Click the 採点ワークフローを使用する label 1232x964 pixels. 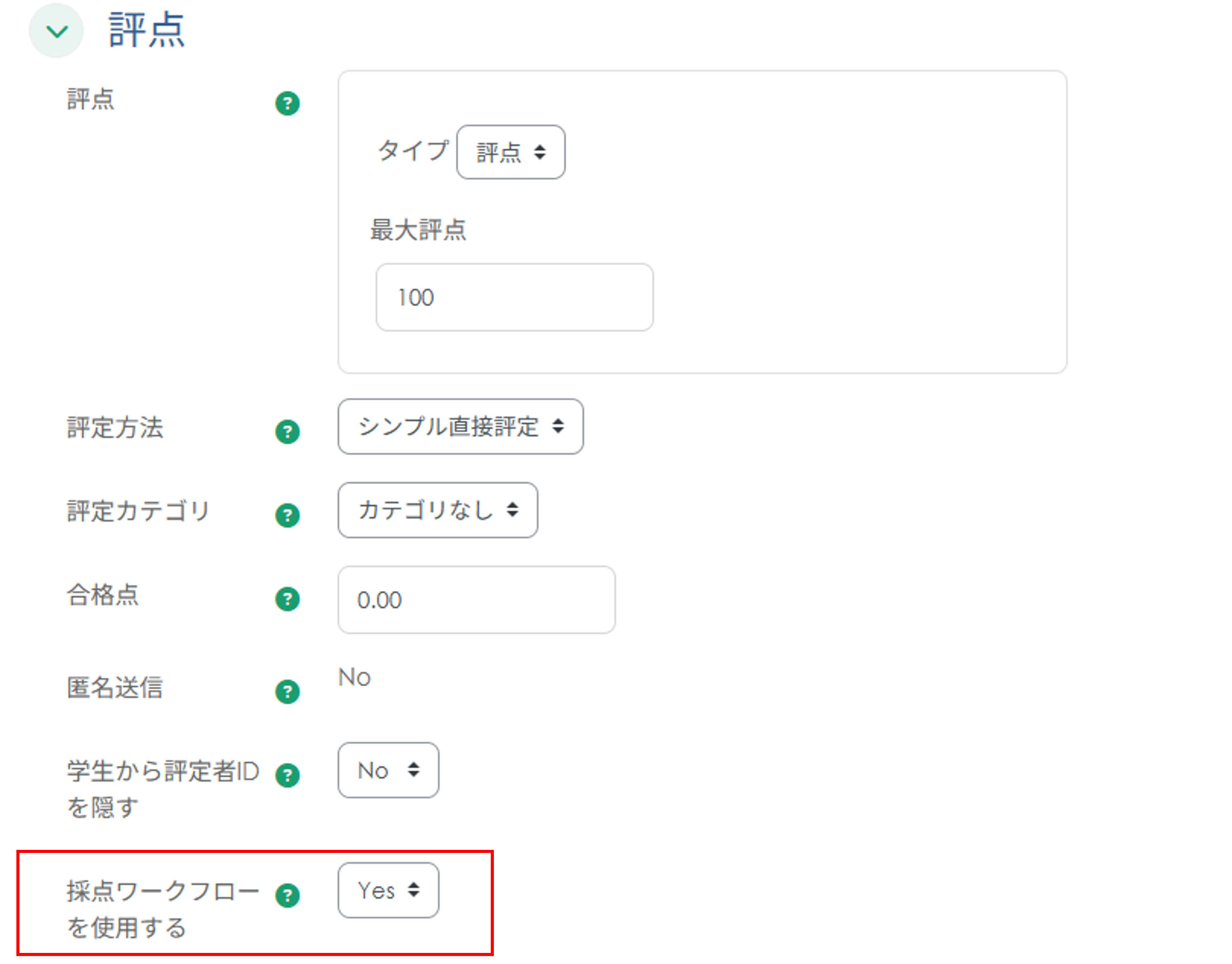coord(162,908)
